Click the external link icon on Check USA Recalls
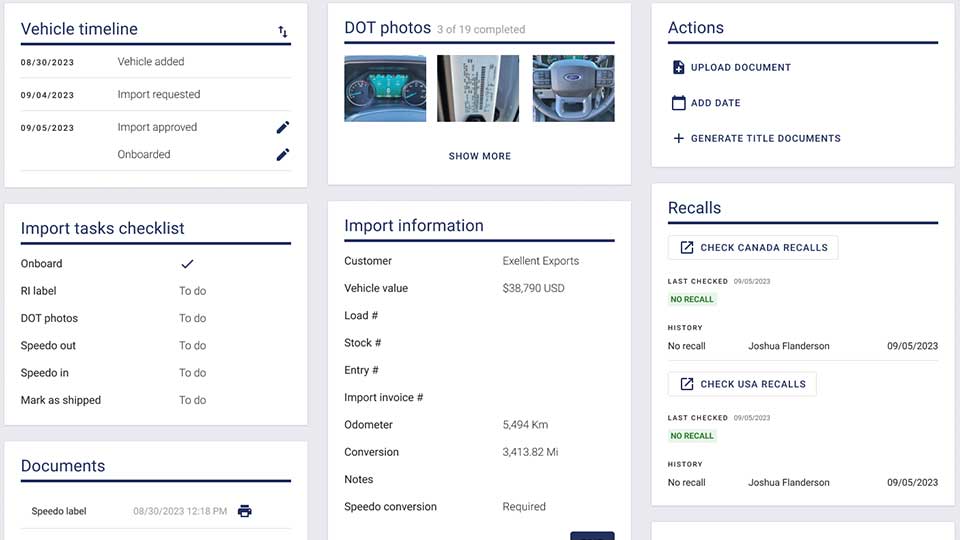 687,384
